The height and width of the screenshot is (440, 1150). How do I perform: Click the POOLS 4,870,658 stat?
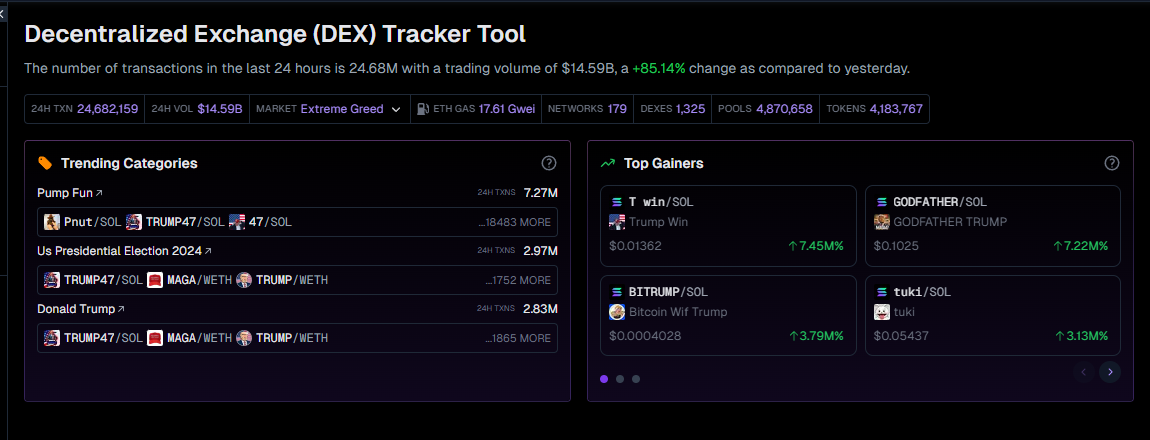765,109
